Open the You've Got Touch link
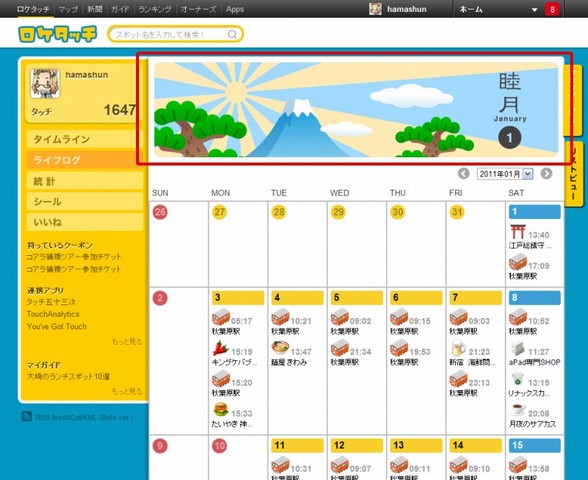Screen dimensions: 588x480 [57, 327]
